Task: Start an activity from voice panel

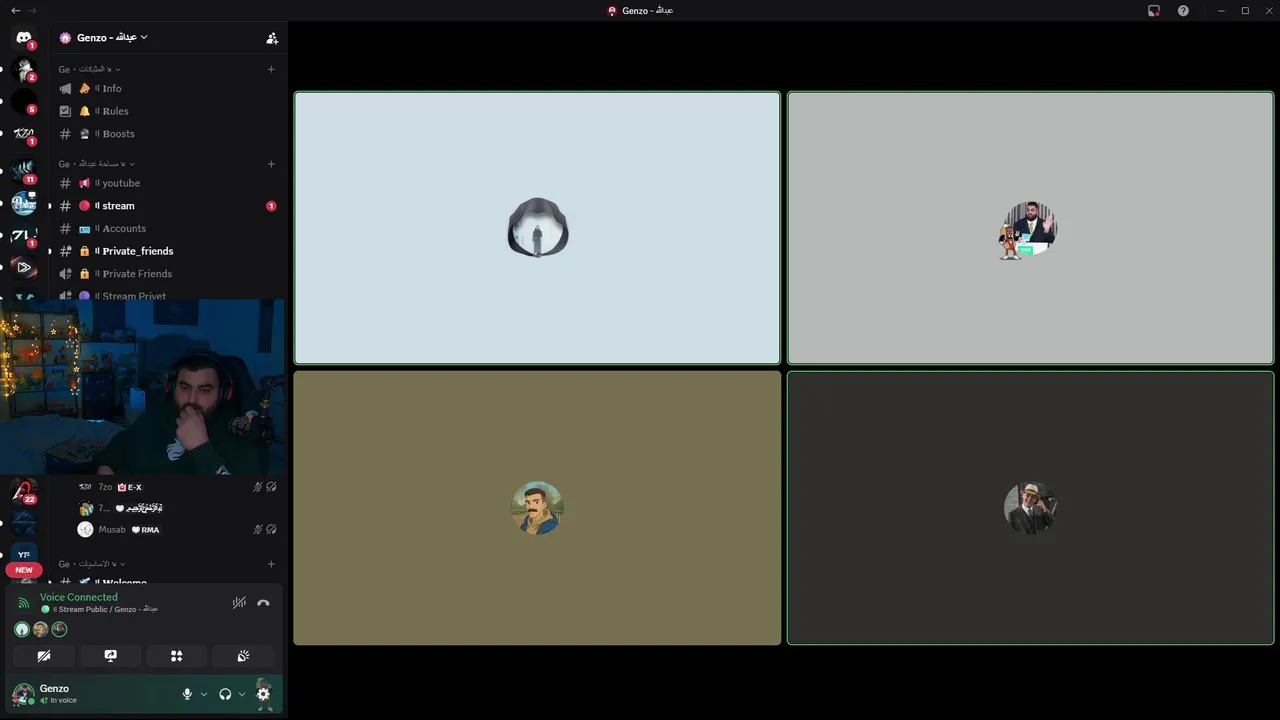Action: point(176,656)
